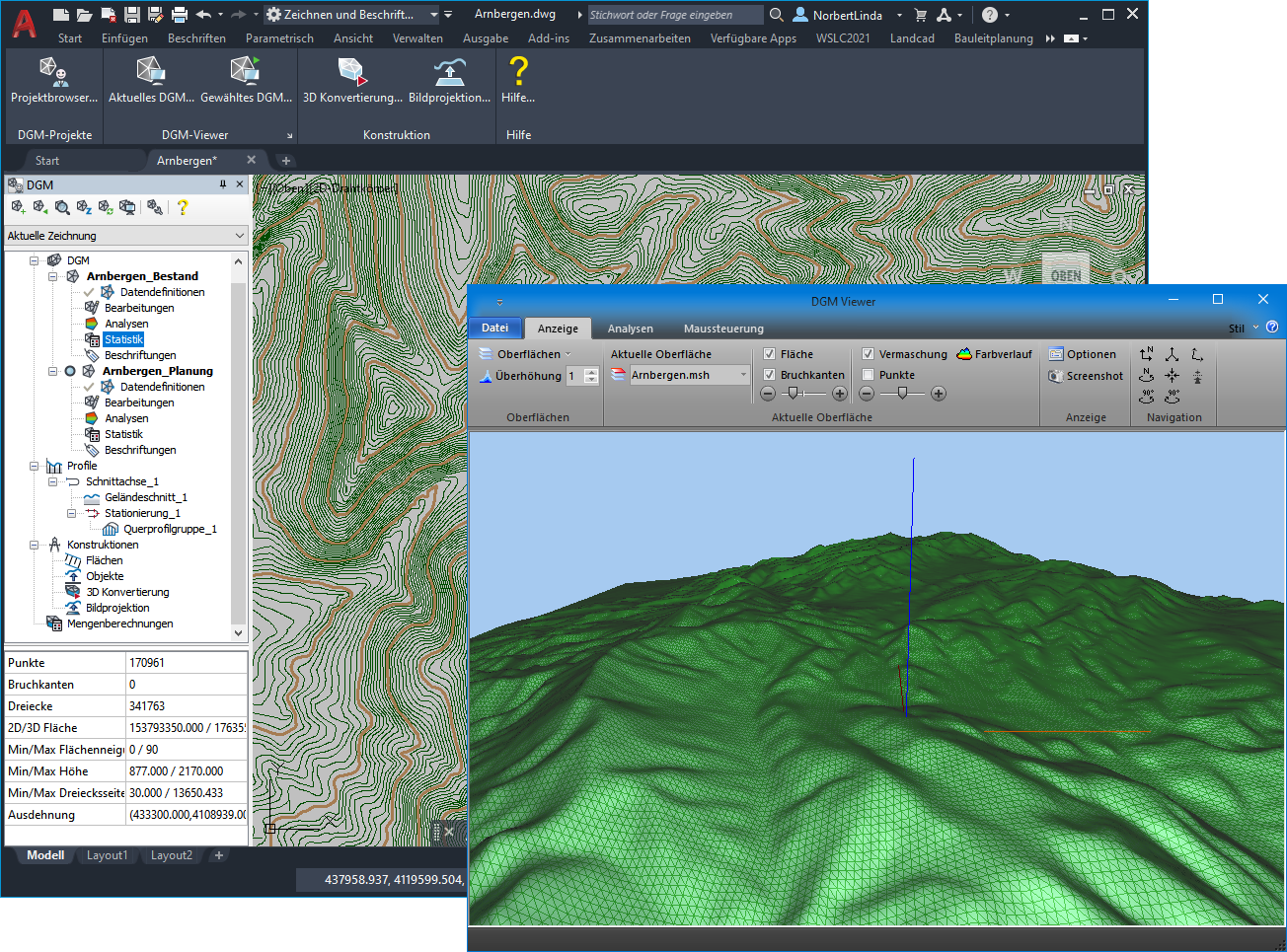Click the Farbverlauf color gradient icon

click(964, 354)
